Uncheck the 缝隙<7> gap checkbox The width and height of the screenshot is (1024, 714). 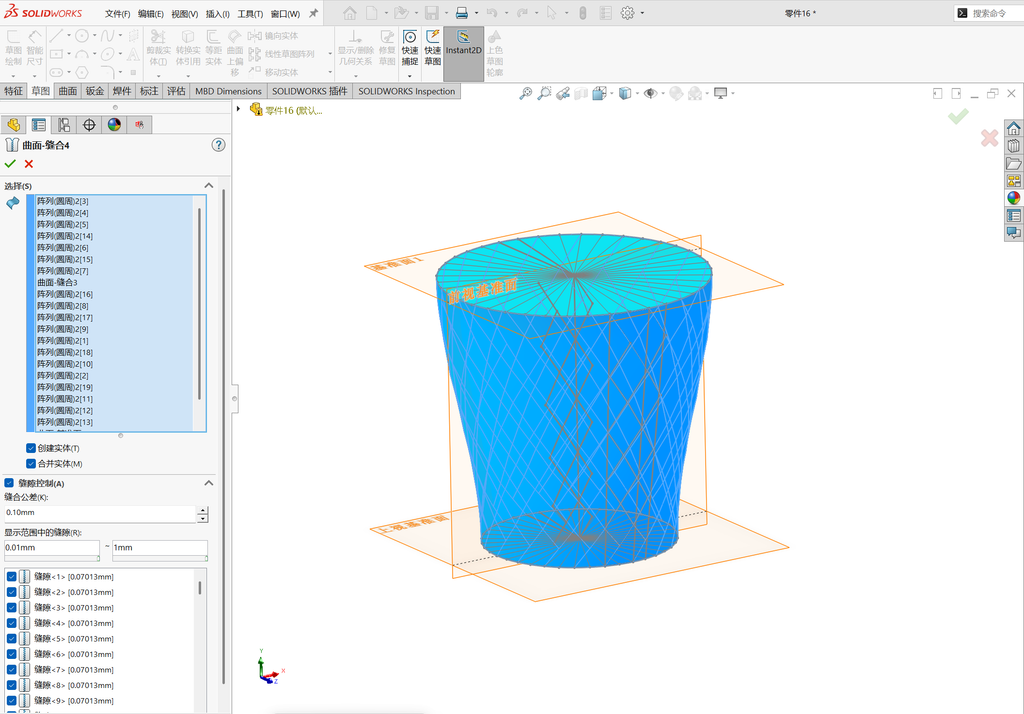pos(11,670)
